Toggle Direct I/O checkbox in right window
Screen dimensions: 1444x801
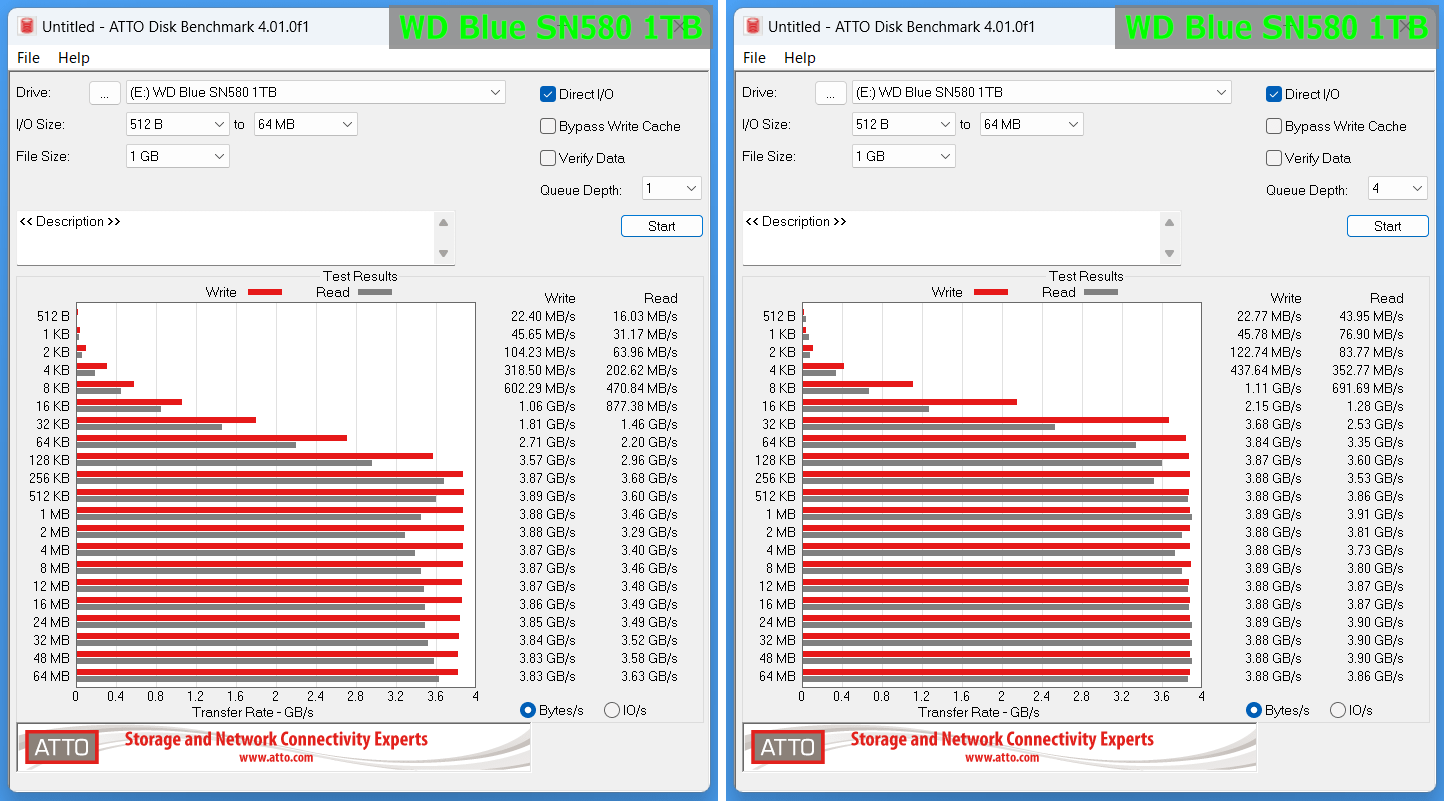click(1274, 94)
